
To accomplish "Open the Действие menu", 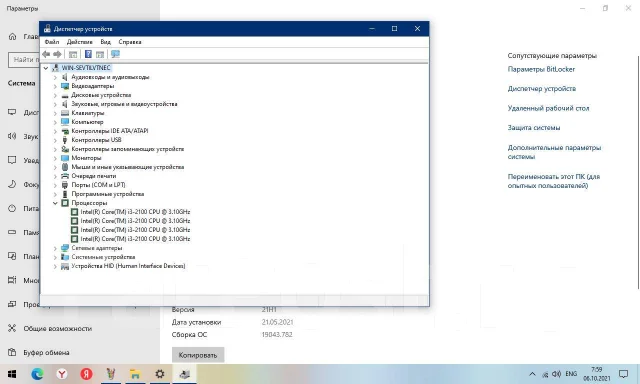I will (80, 42).
